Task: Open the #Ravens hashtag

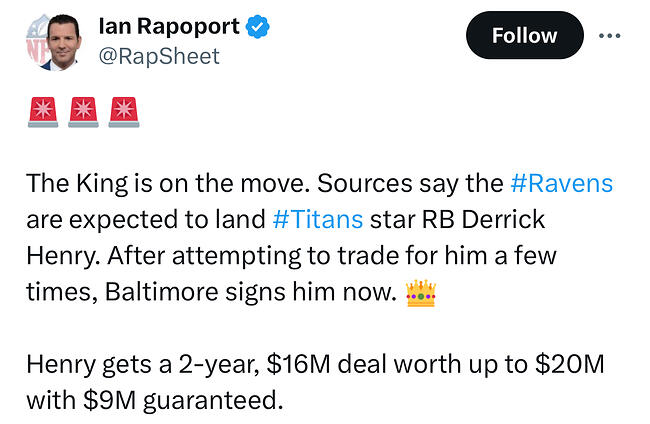Action: point(561,183)
